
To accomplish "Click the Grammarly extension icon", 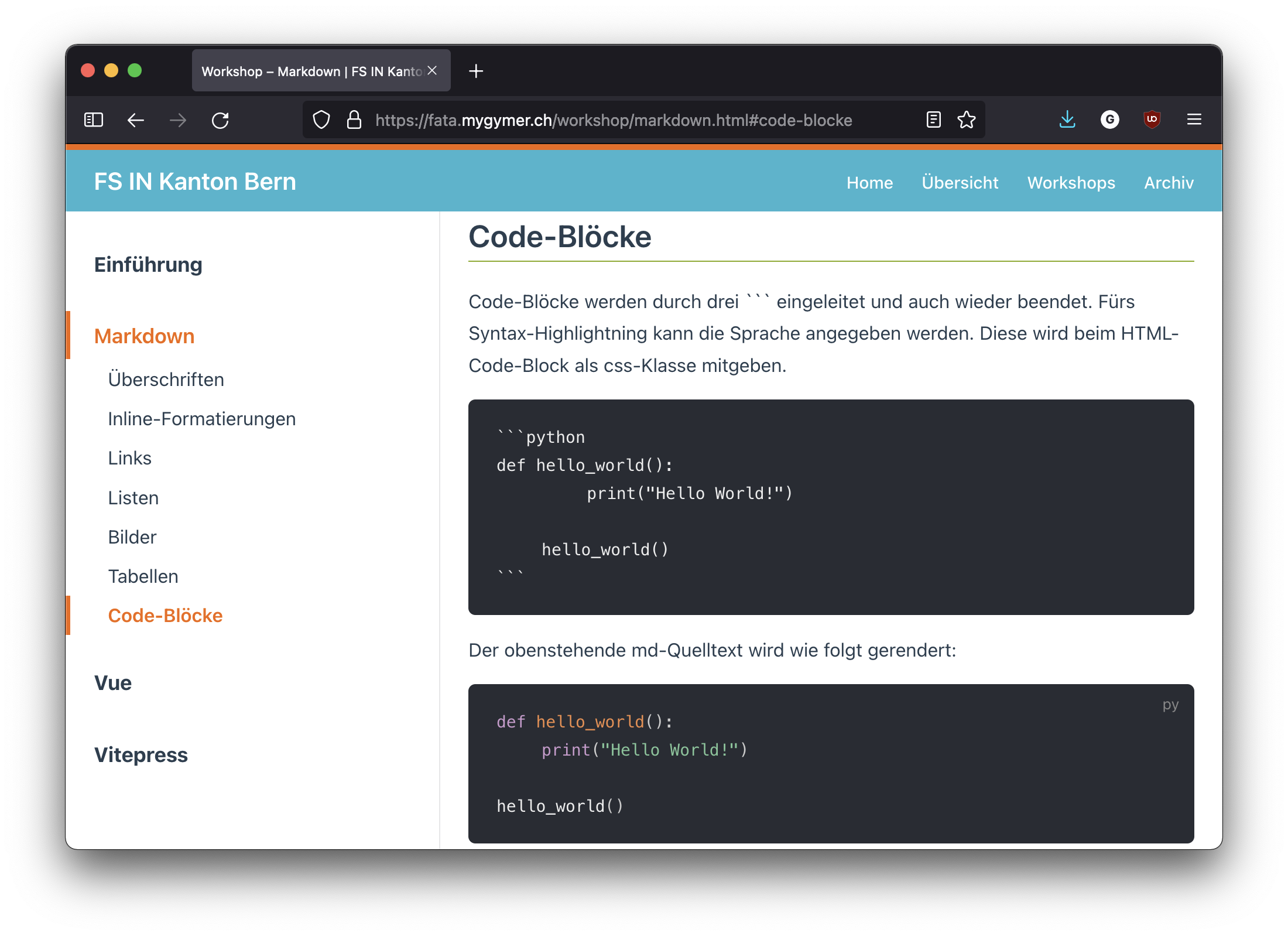I will click(1109, 119).
